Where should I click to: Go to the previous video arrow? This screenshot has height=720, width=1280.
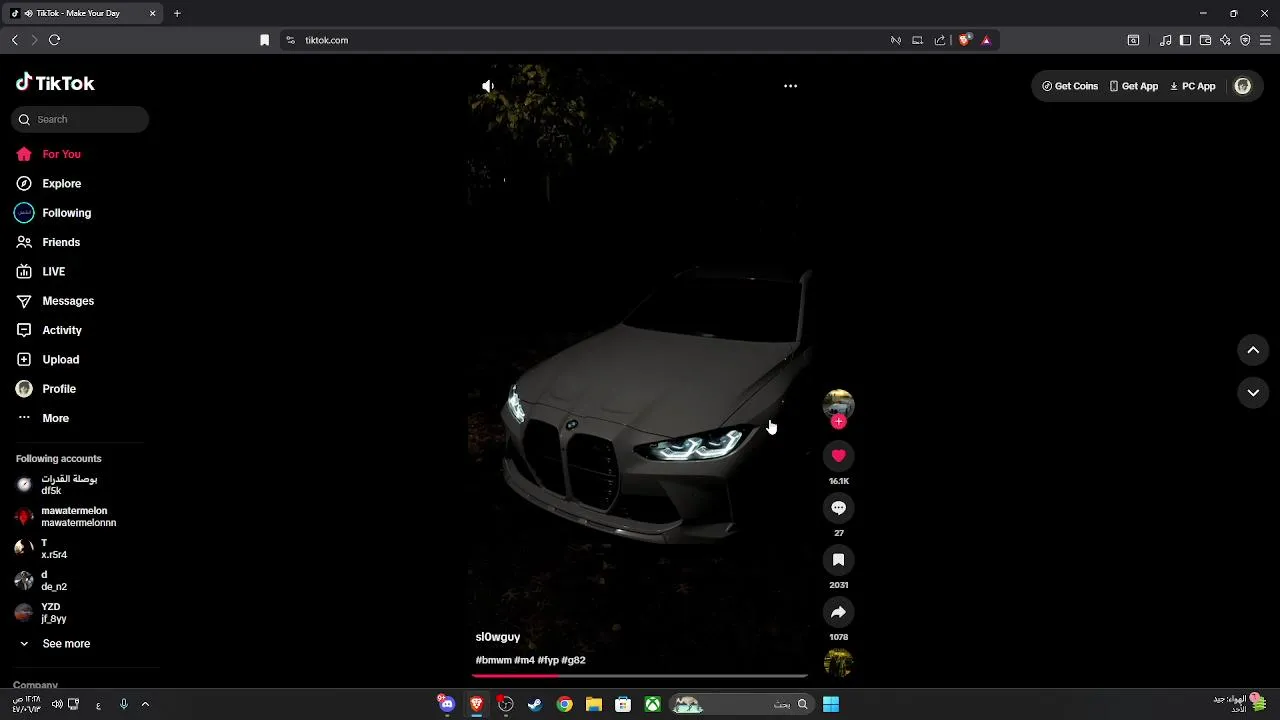tap(1253, 350)
